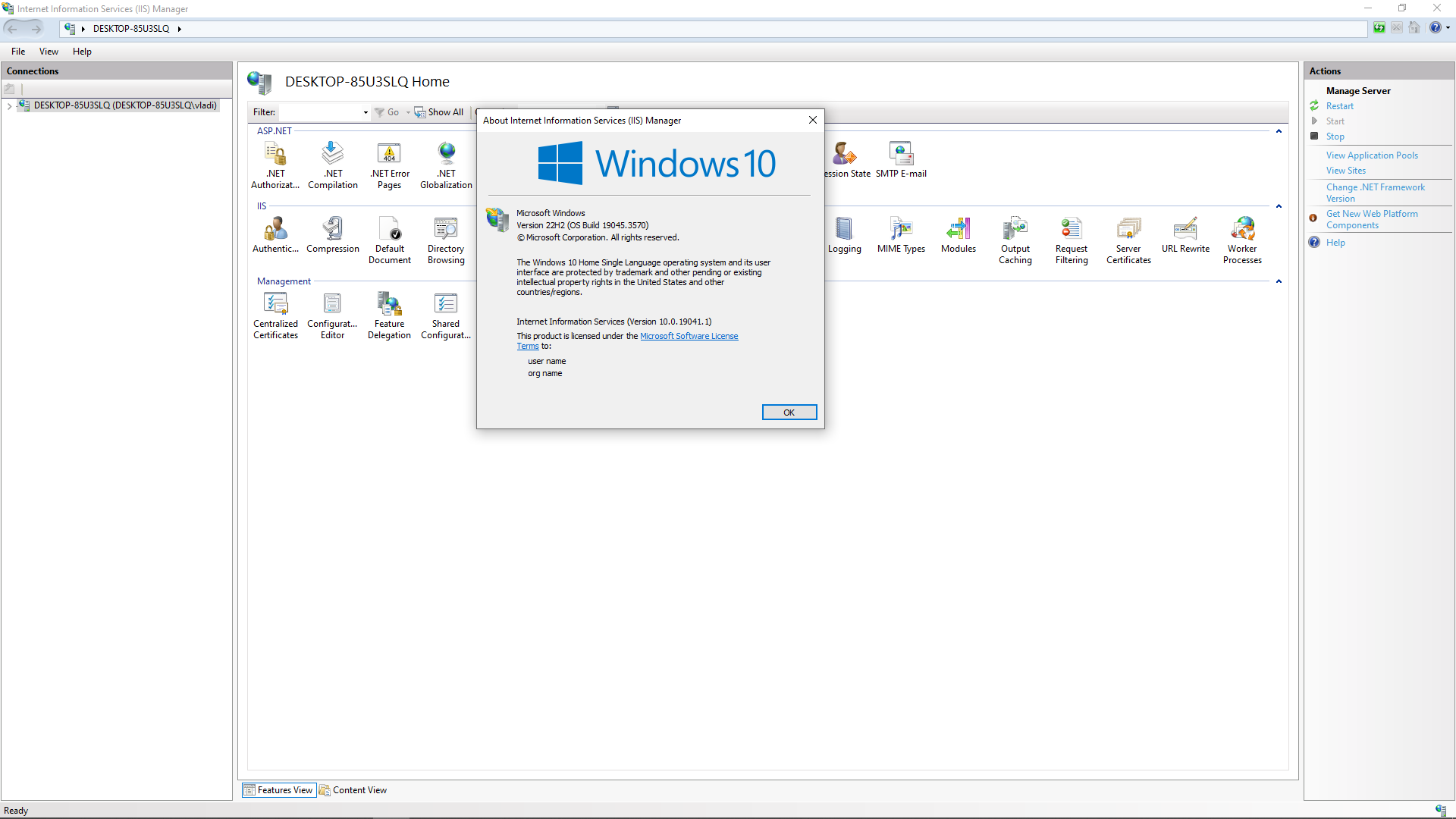1456x819 pixels.
Task: Click View Application Pools link
Action: [x=1371, y=155]
